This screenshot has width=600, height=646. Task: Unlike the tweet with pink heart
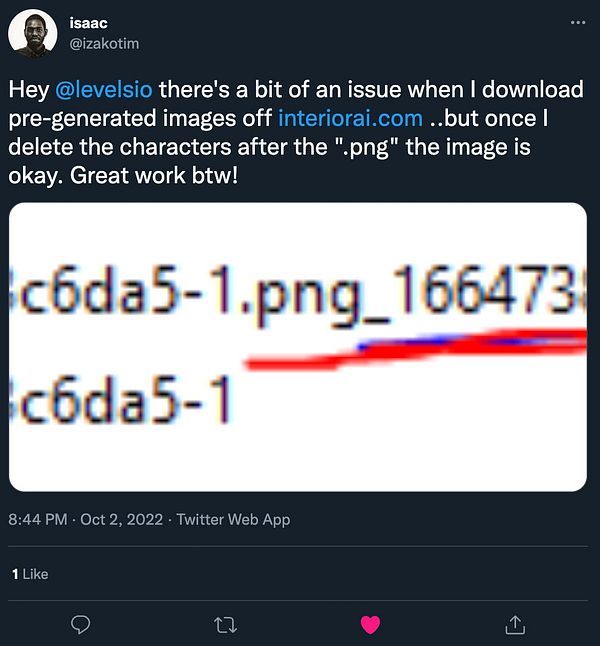tap(370, 625)
